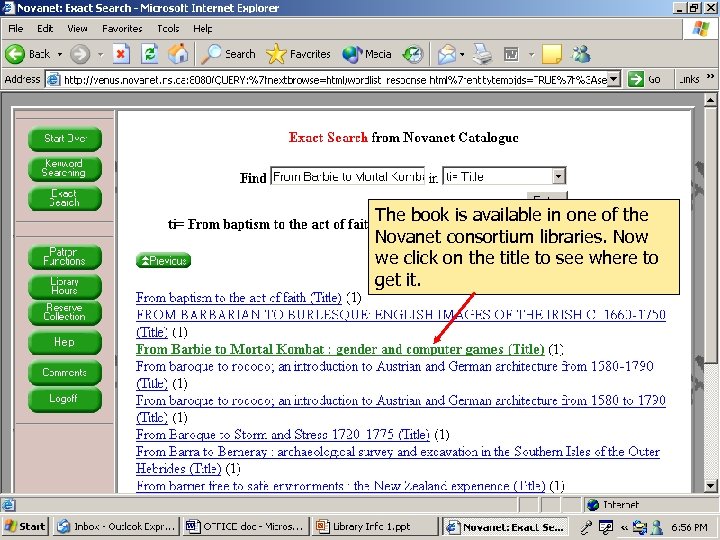The height and width of the screenshot is (540, 720).
Task: Click the system tray clock 6:56 PM
Action: click(x=689, y=527)
